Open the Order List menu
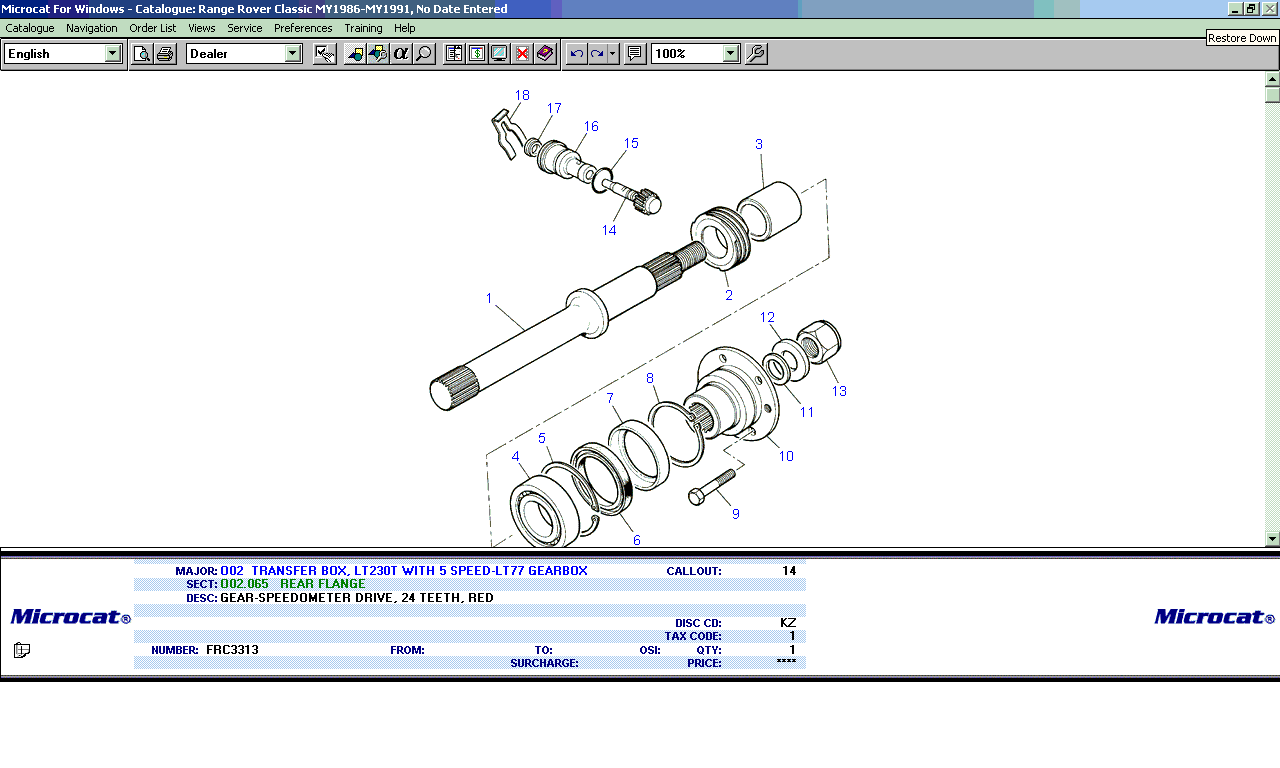Viewport: 1280px width, 768px height. (x=152, y=28)
